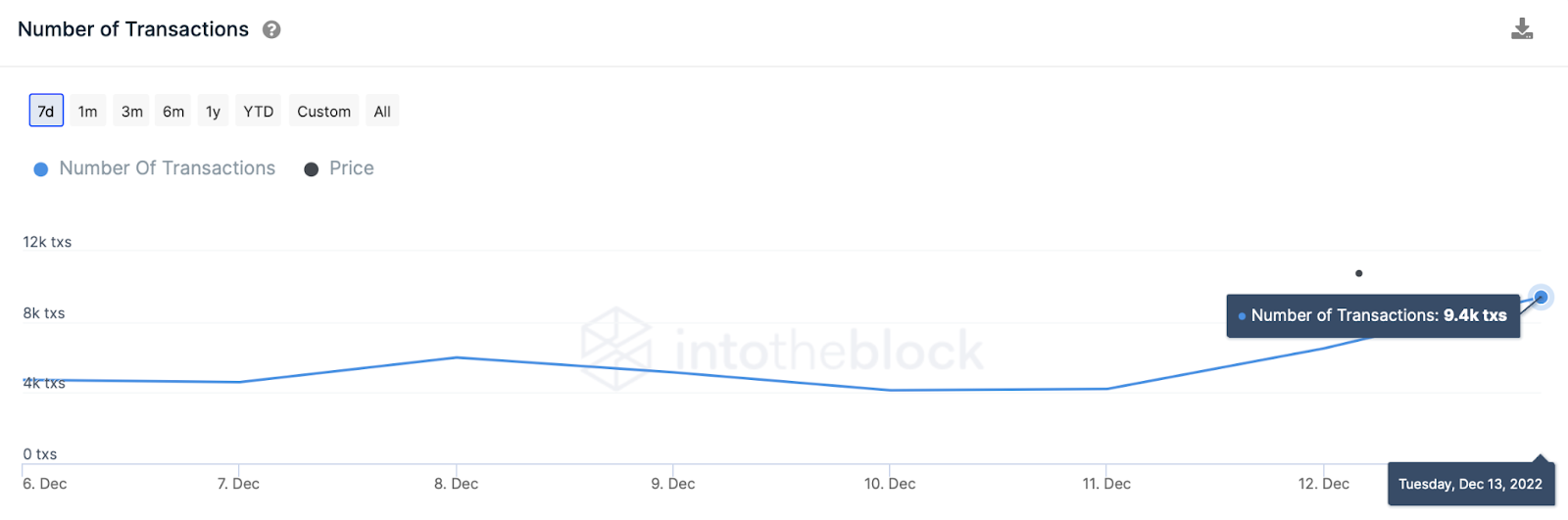This screenshot has width=1568, height=520.
Task: Switch to YTD range
Action: tap(259, 111)
